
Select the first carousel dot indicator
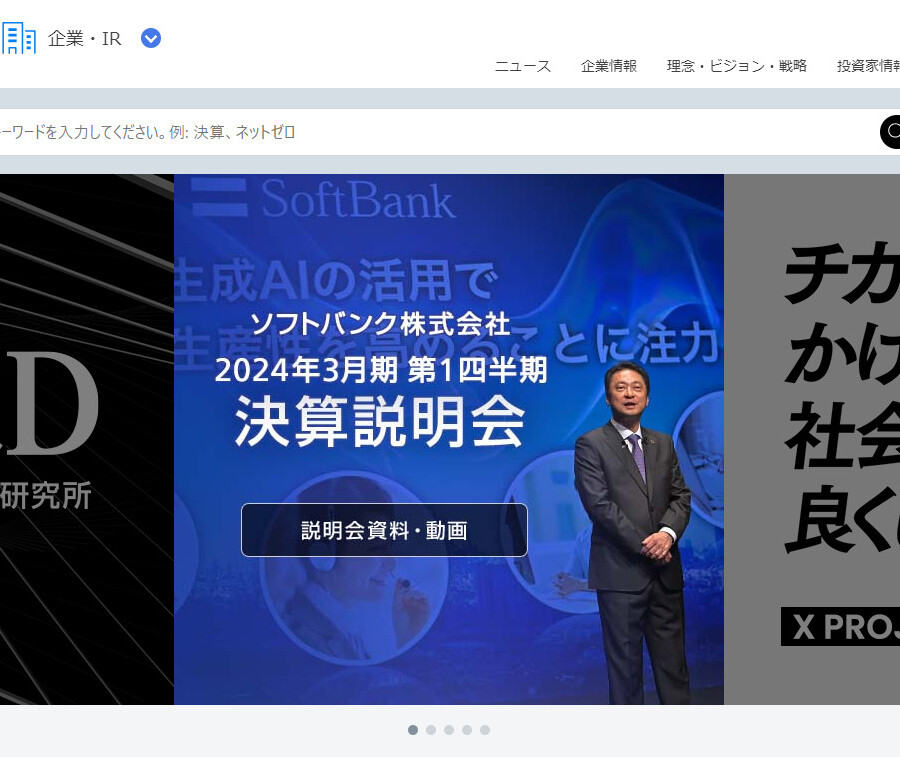click(413, 730)
